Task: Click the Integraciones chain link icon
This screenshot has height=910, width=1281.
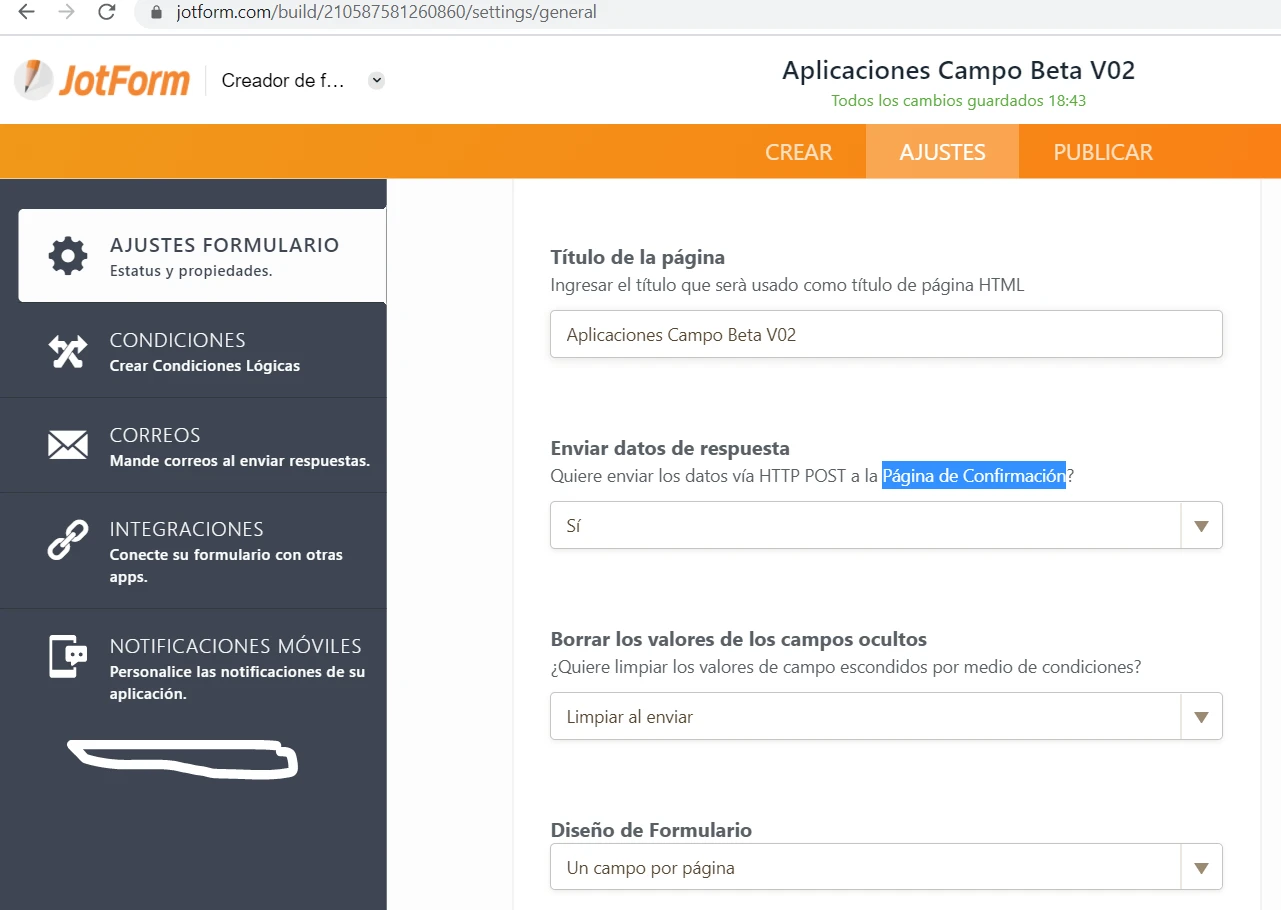Action: [66, 538]
